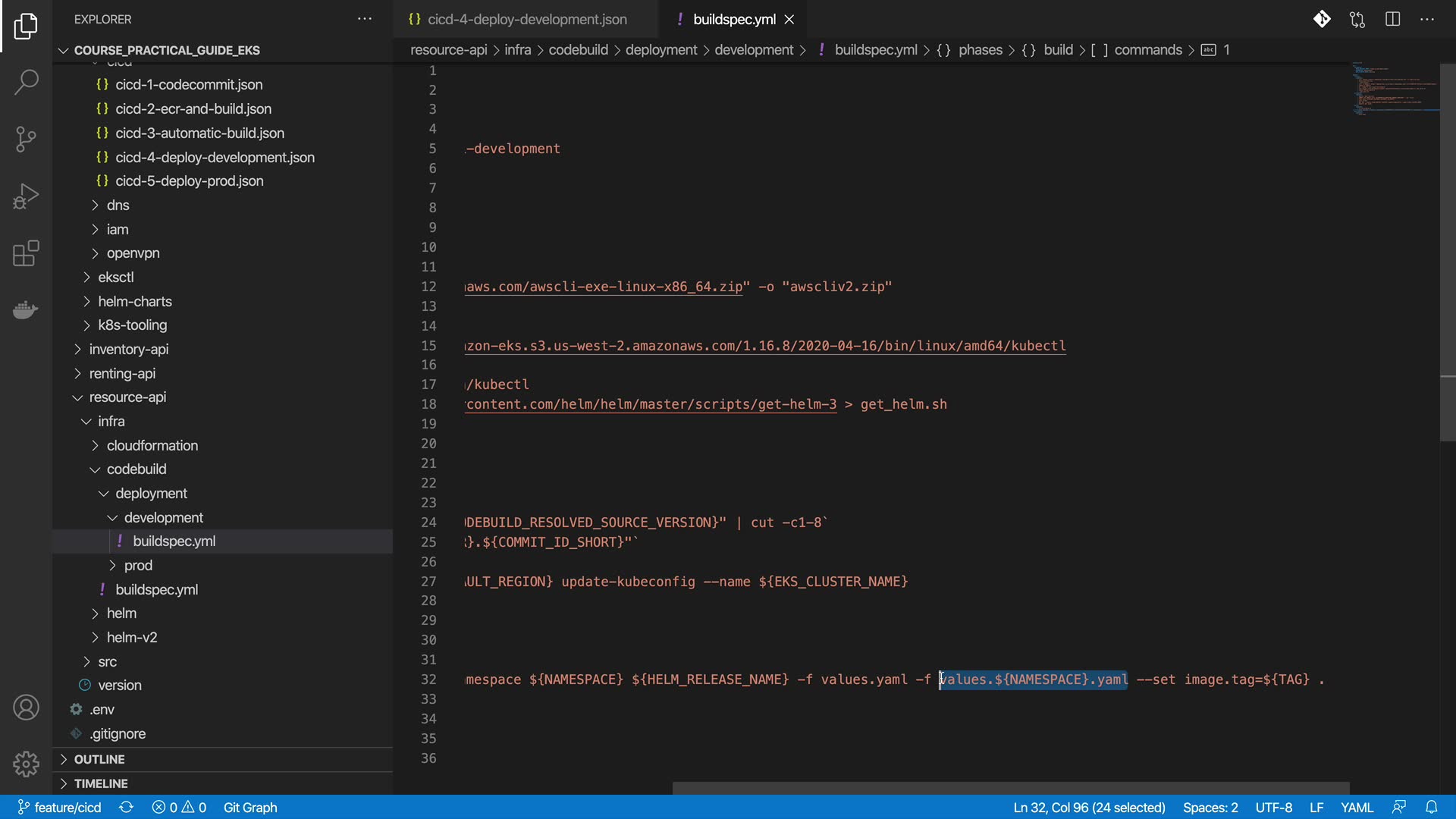This screenshot has width=1456, height=819.
Task: Expand the OUTLINE section
Action: pos(99,759)
